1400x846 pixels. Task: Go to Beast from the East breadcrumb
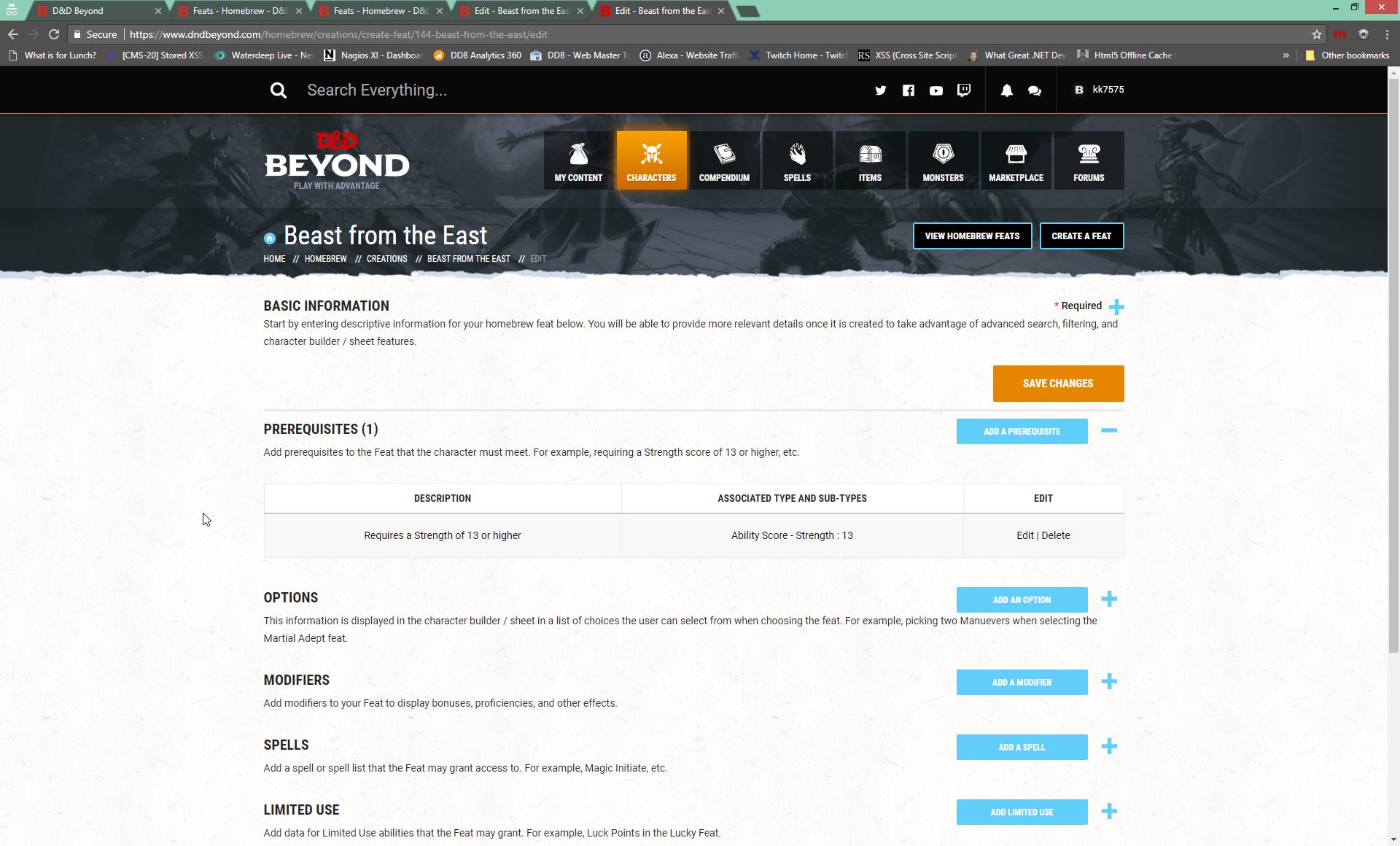click(468, 259)
